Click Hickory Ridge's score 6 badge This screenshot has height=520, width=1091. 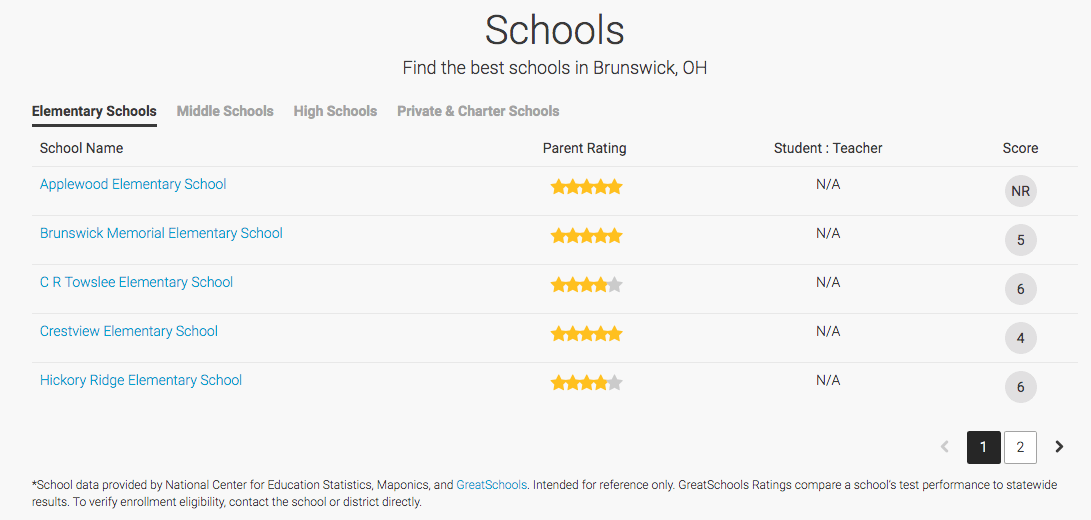coord(1021,387)
